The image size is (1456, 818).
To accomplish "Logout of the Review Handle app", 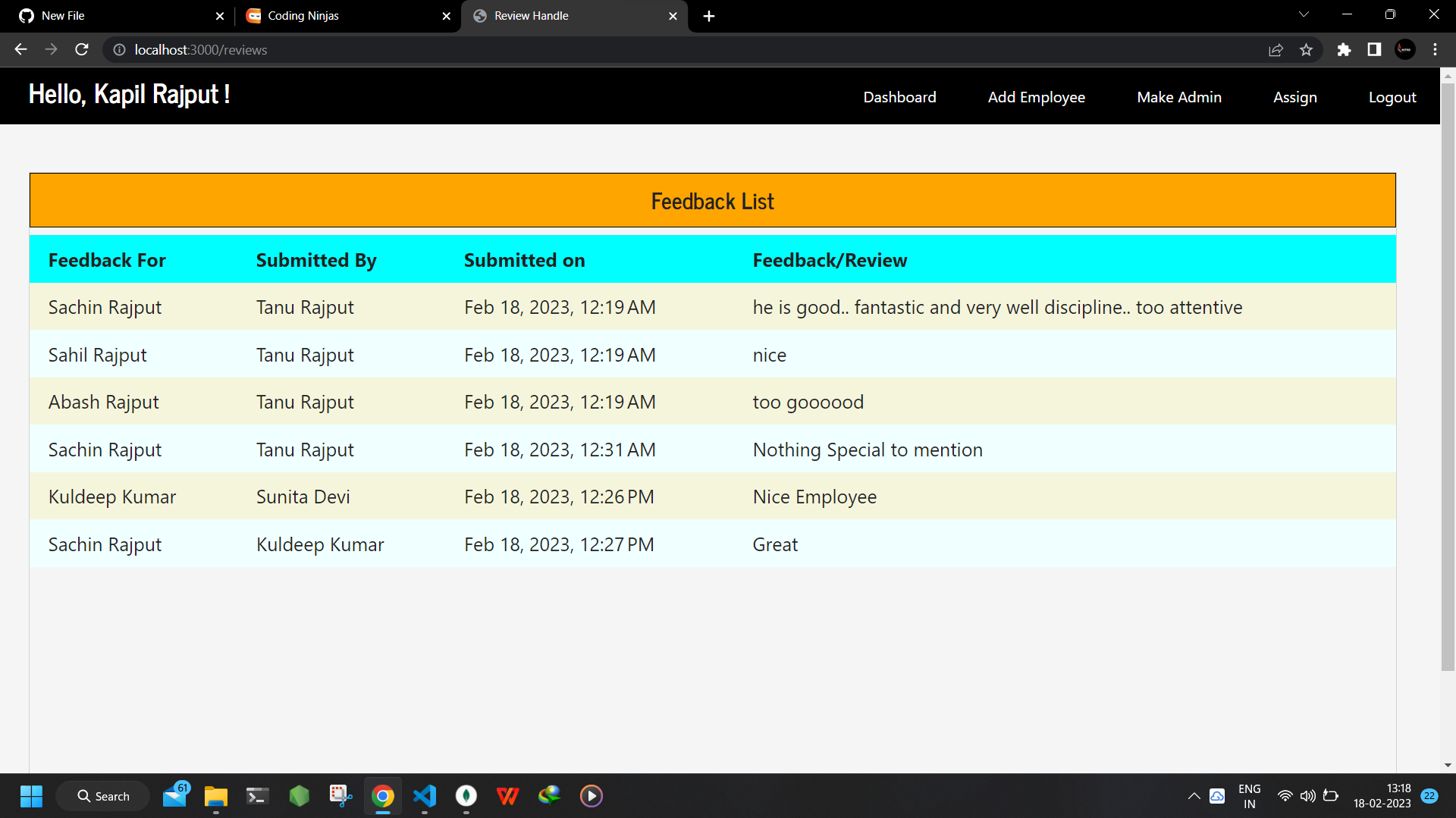I will tap(1392, 97).
